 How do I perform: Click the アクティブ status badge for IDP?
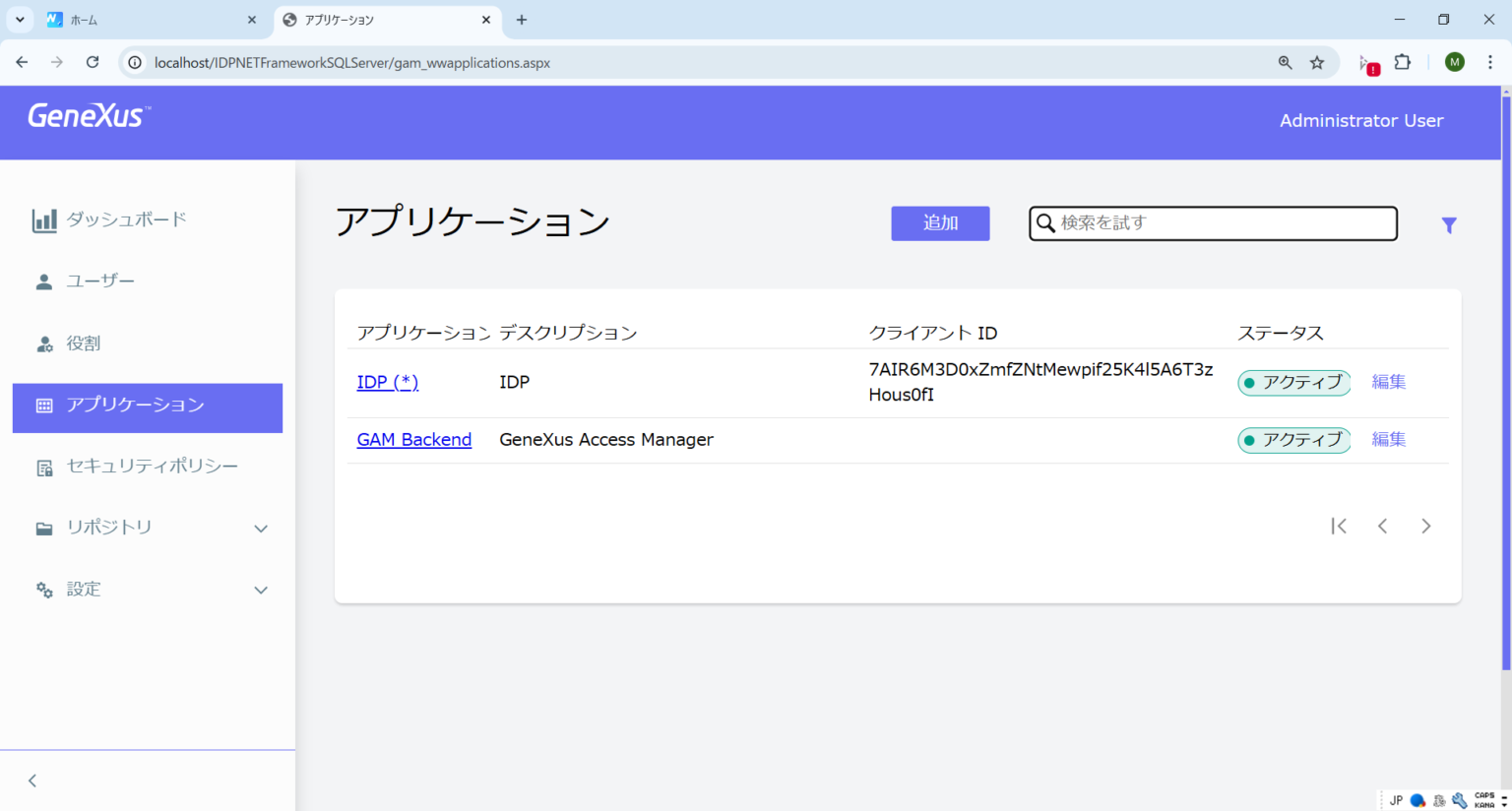click(1293, 383)
